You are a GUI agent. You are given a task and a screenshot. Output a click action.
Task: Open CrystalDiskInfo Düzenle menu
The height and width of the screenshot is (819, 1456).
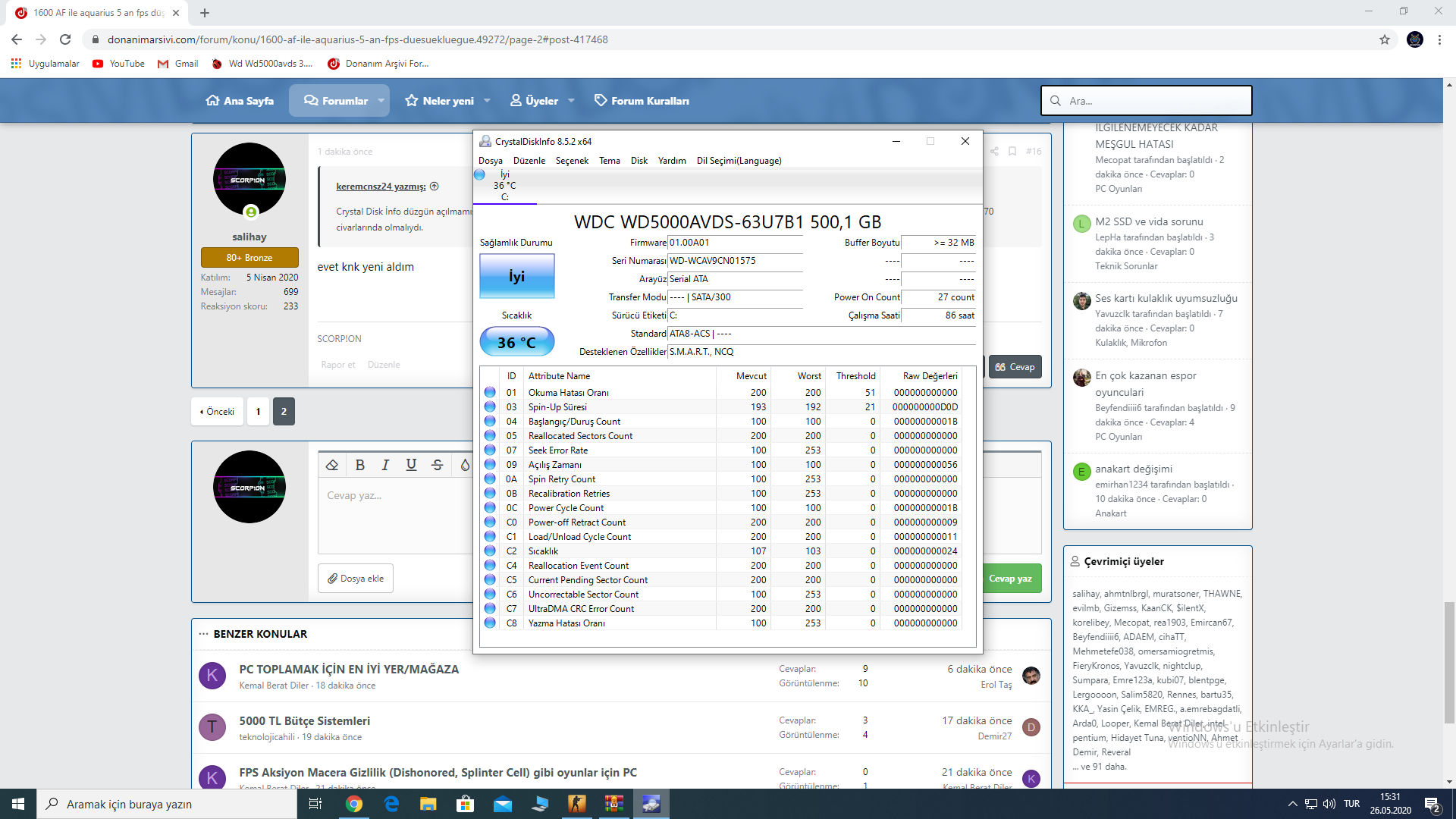(529, 161)
